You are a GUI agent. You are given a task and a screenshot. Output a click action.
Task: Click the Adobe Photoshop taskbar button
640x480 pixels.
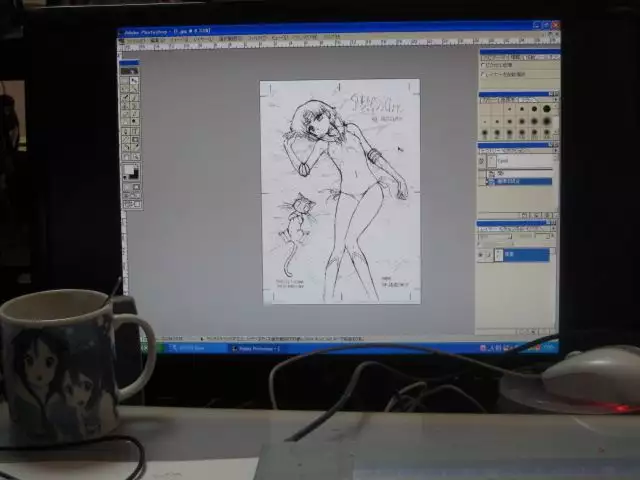click(x=255, y=349)
